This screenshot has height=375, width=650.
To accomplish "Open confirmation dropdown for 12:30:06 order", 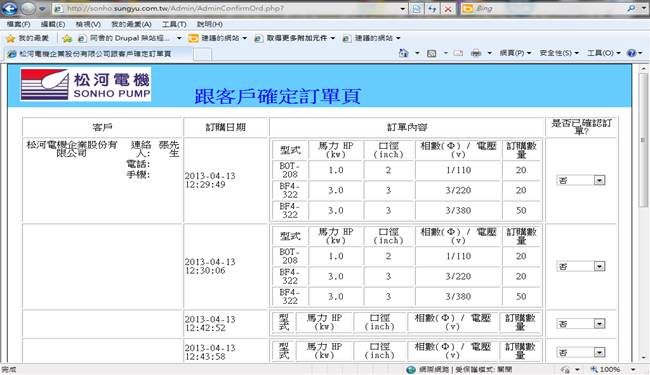I will [599, 266].
